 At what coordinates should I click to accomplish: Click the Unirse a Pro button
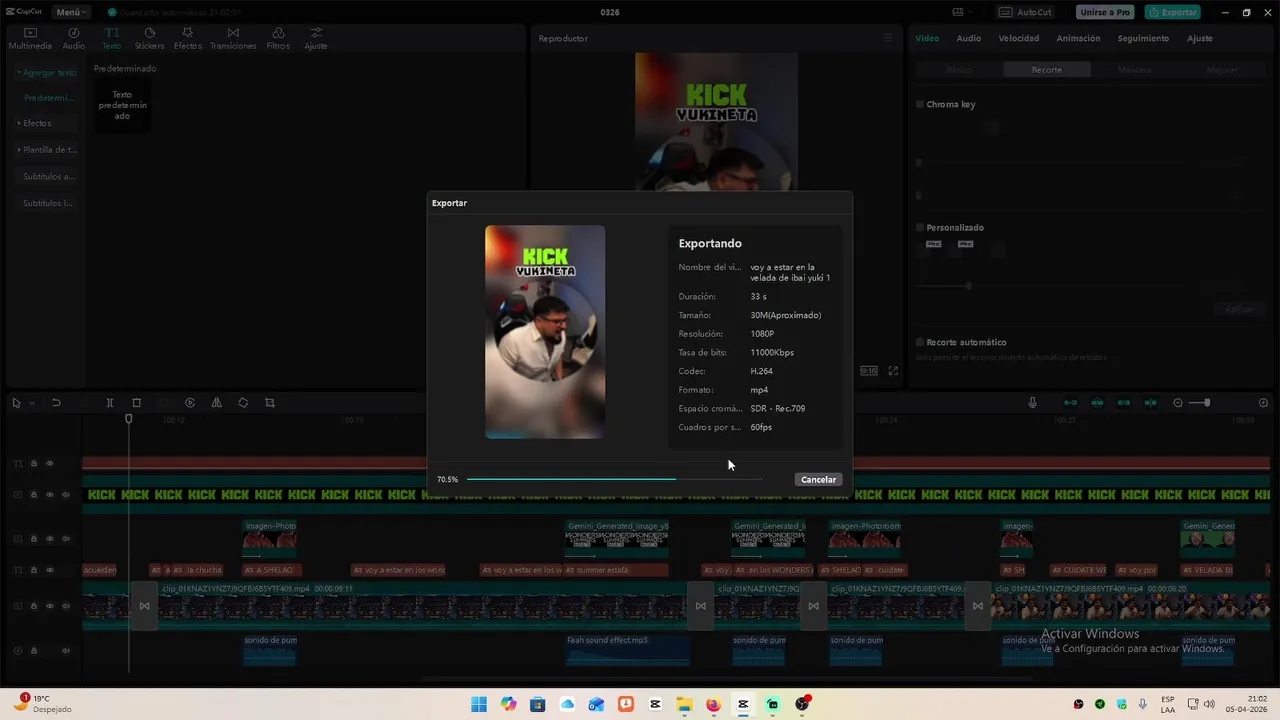(1105, 12)
